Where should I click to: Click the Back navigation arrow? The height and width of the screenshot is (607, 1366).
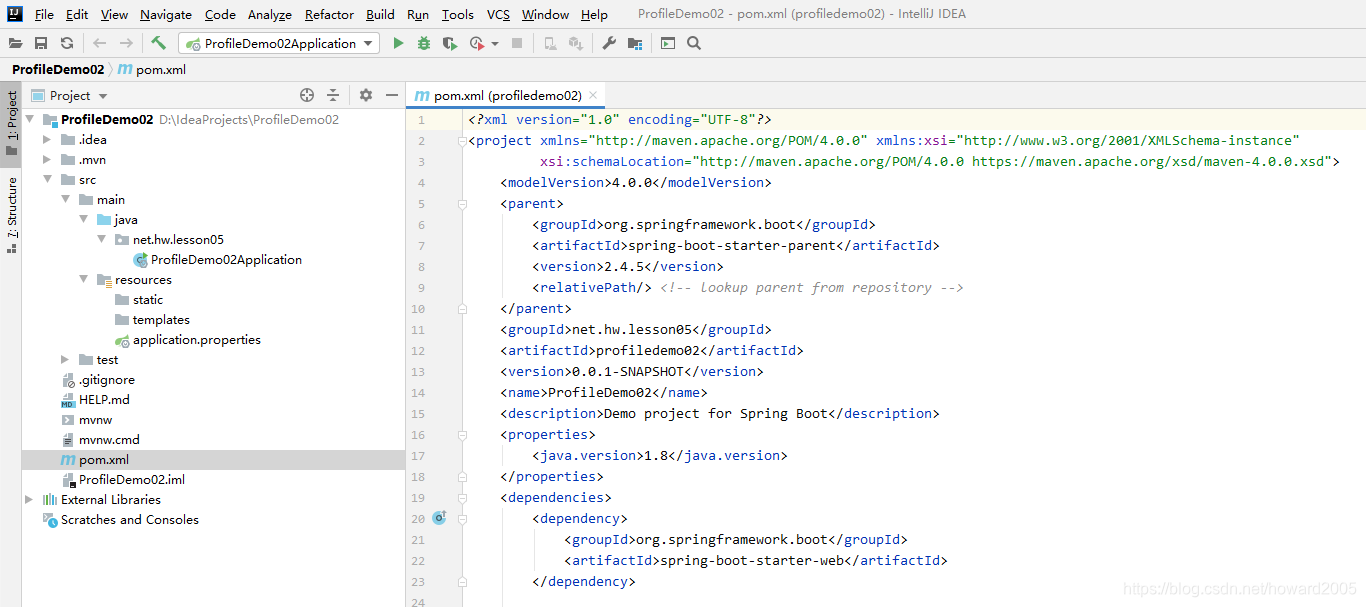[x=99, y=43]
